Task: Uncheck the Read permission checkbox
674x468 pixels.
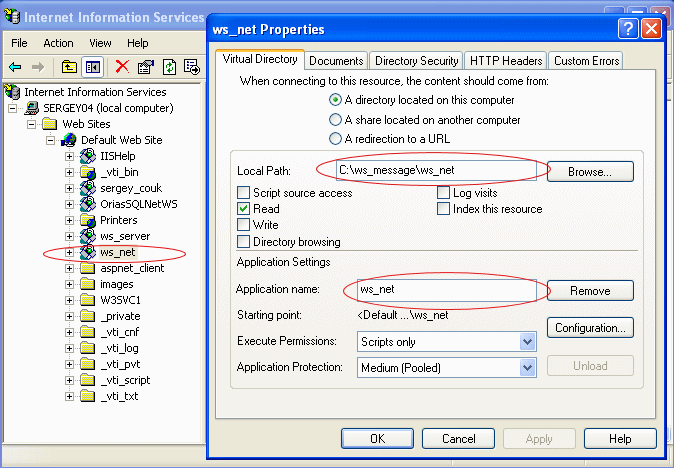Action: coord(243,209)
